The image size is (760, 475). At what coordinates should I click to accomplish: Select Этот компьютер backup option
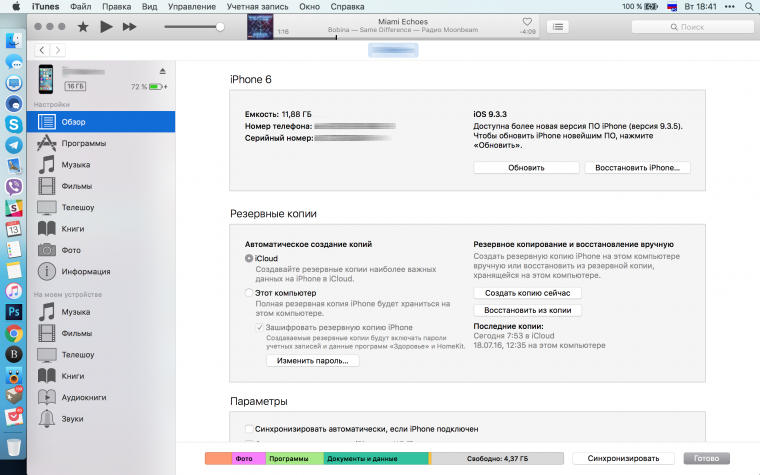(x=249, y=293)
